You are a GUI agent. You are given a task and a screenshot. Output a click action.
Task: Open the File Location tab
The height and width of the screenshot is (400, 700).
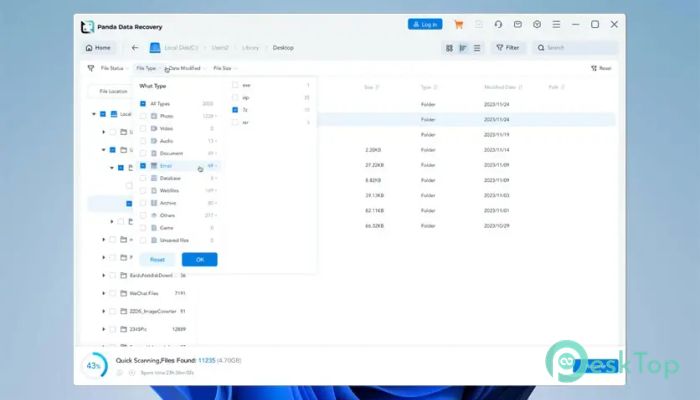click(x=113, y=91)
